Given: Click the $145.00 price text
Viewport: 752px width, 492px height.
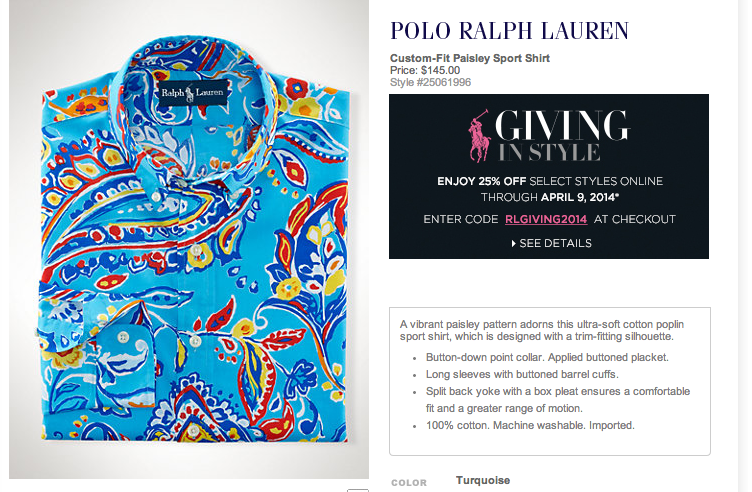Looking at the screenshot, I should pos(439,70).
